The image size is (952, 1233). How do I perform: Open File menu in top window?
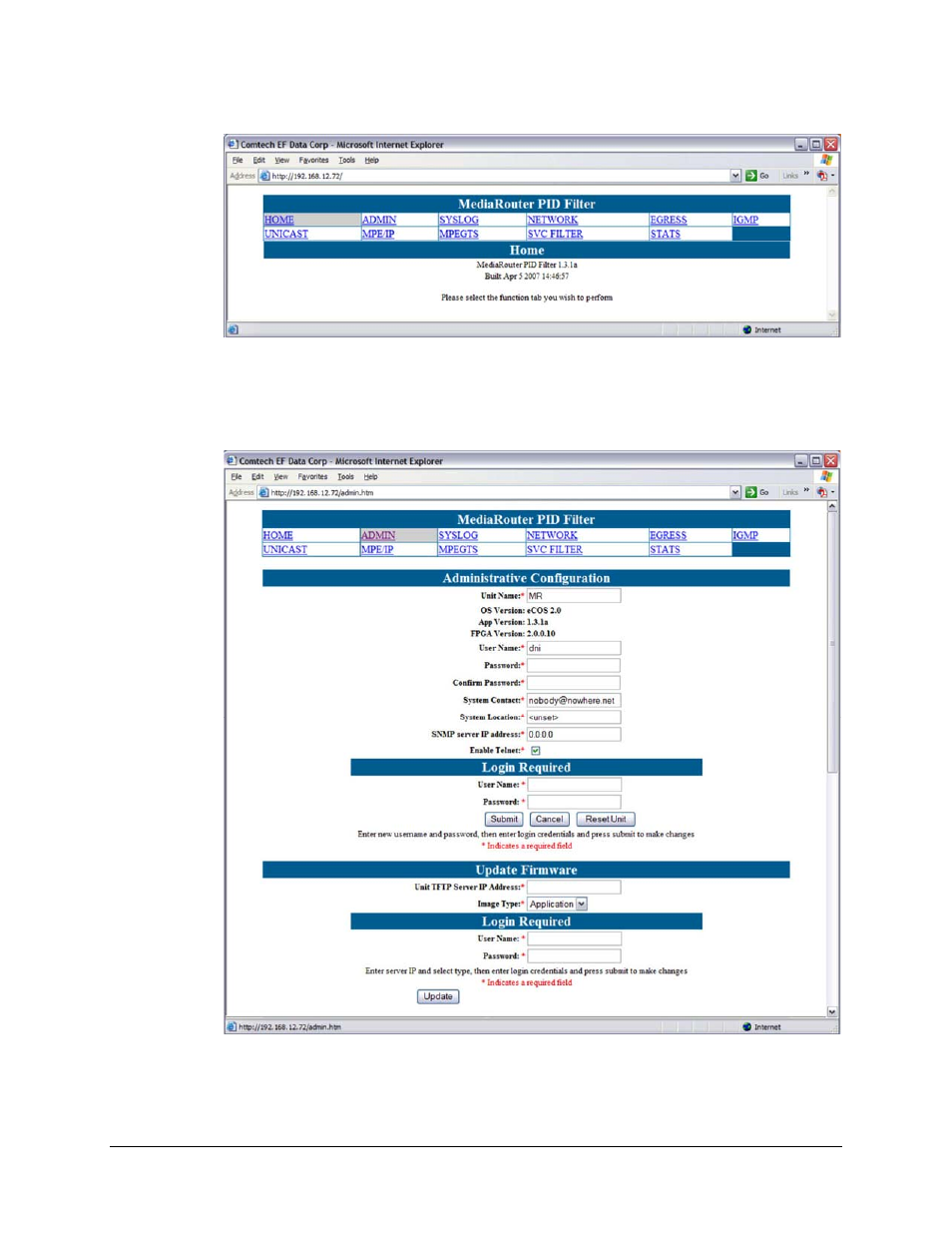238,160
